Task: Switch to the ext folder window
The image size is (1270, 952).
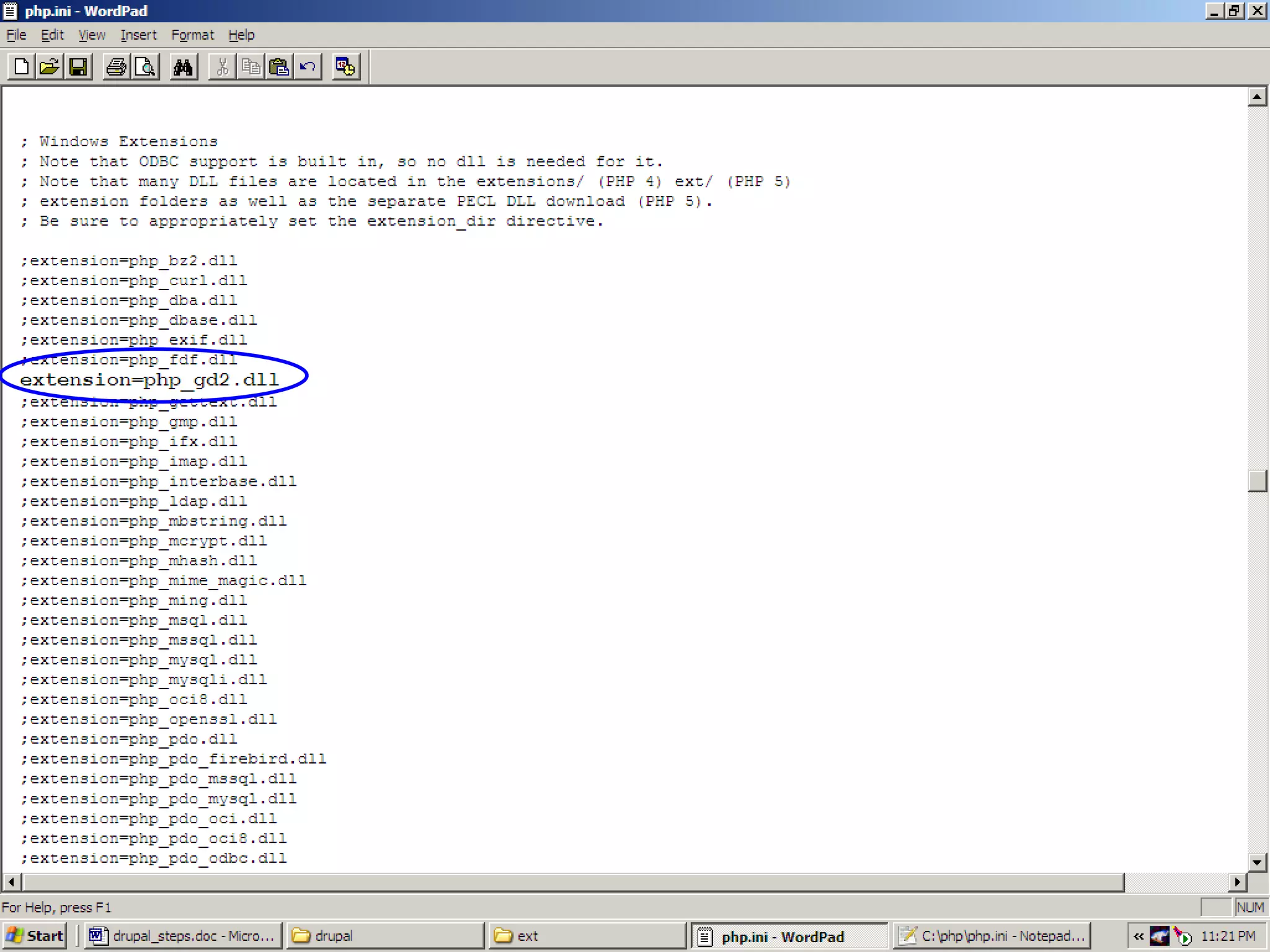Action: 586,936
